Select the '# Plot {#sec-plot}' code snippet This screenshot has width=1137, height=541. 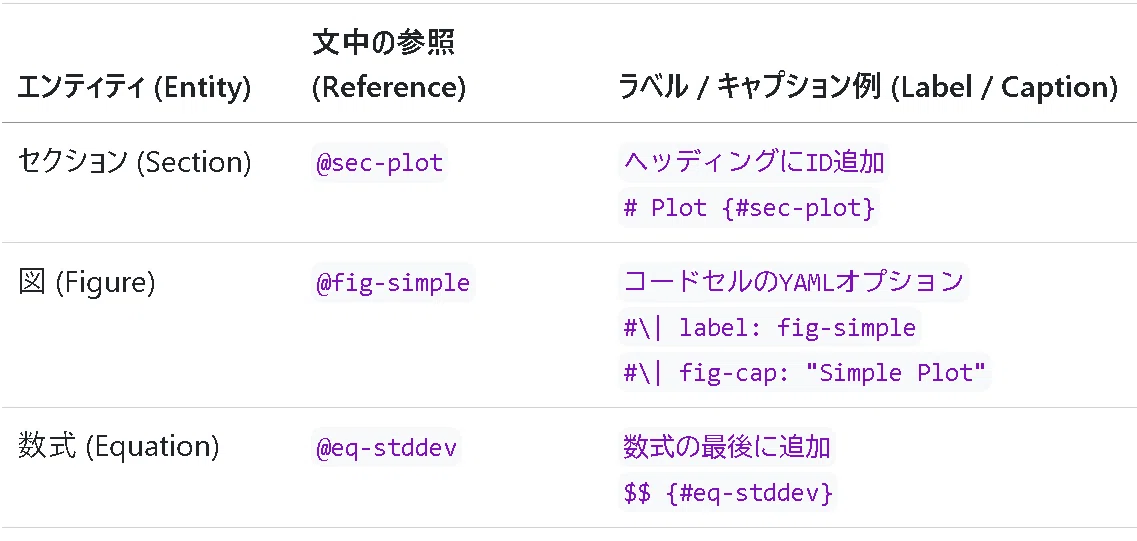coord(749,208)
